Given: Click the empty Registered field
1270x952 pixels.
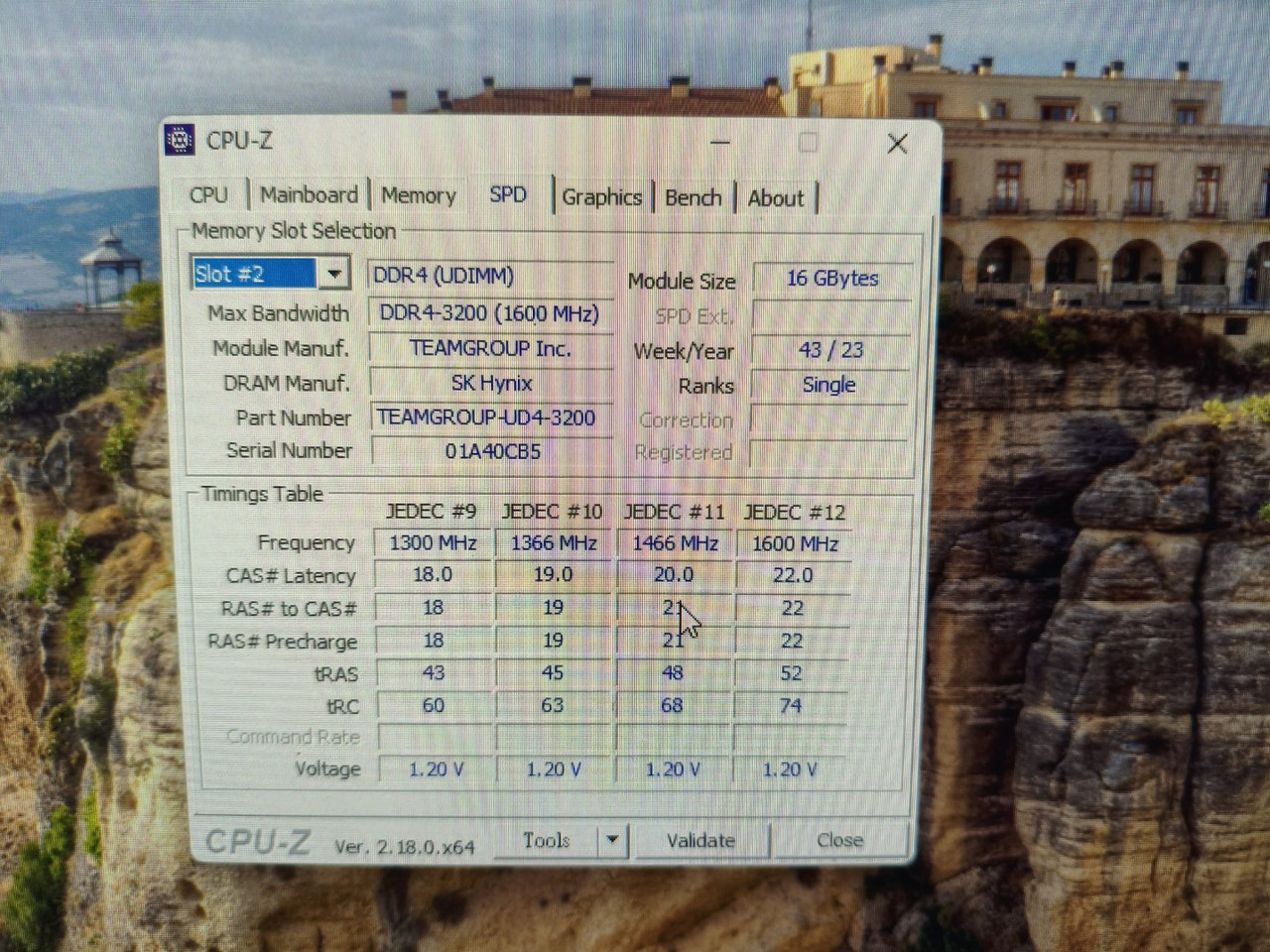Looking at the screenshot, I should 828,452.
